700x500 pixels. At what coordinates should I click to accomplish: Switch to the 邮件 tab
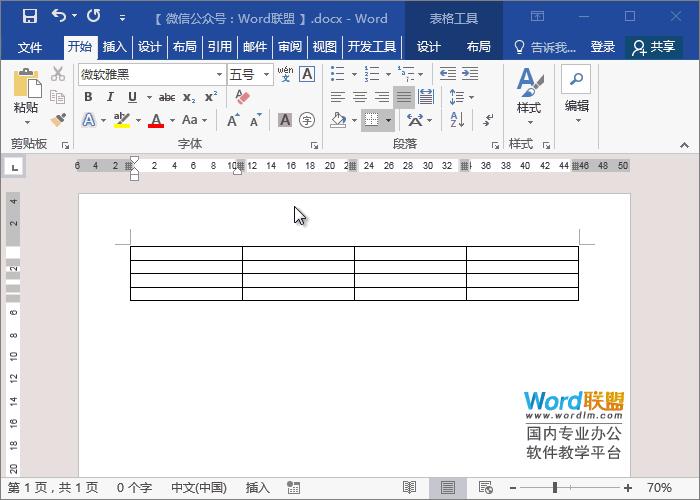click(255, 47)
